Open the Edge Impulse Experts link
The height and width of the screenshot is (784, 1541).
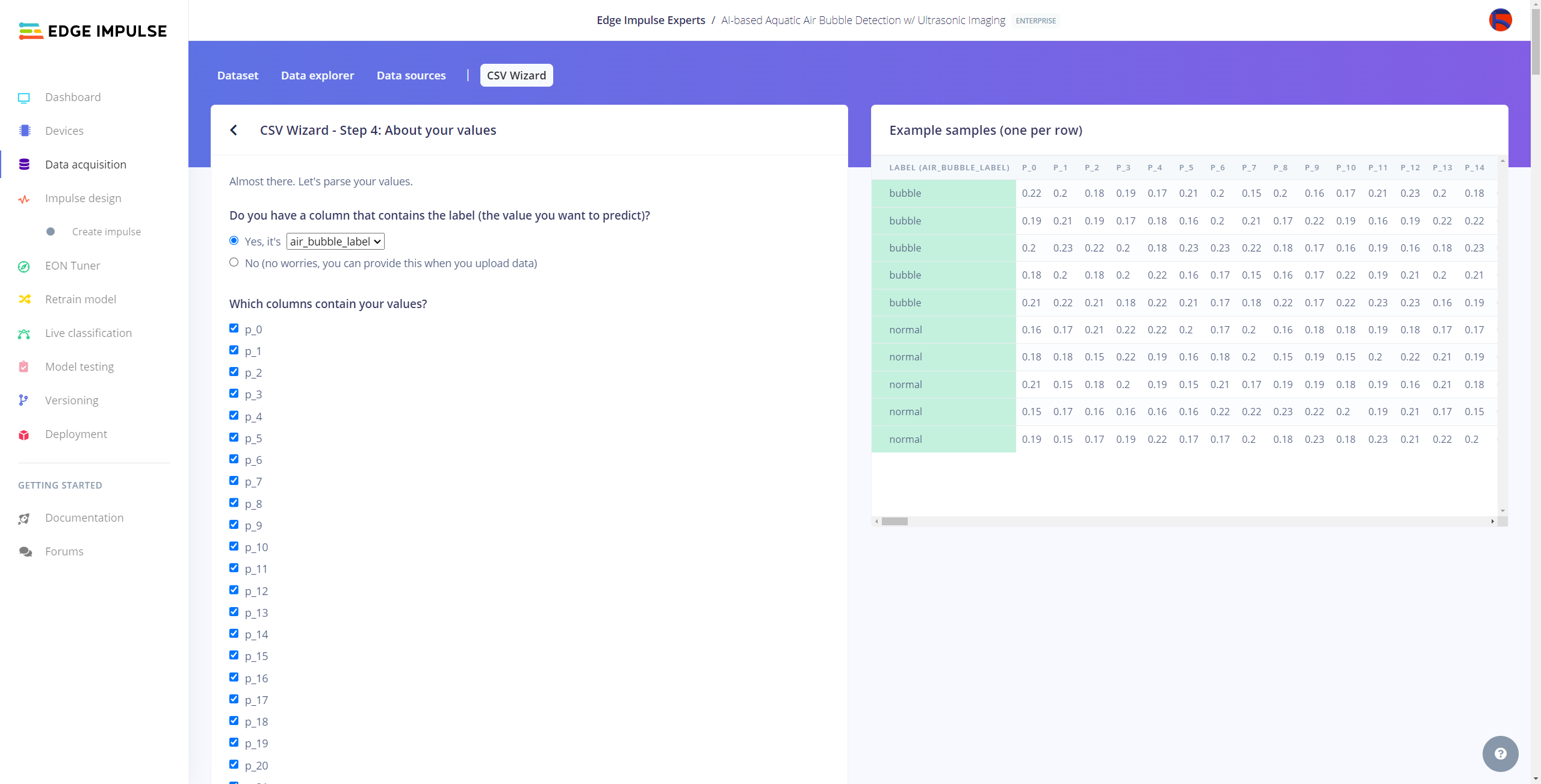click(651, 20)
